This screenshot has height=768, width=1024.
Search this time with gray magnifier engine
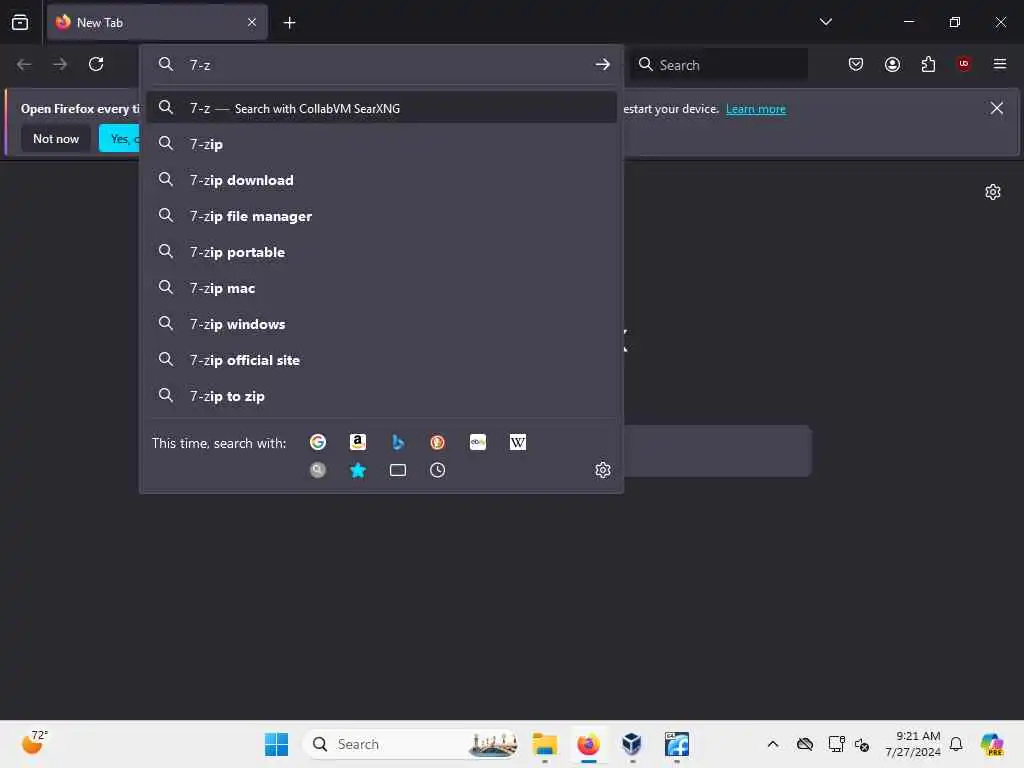point(318,470)
